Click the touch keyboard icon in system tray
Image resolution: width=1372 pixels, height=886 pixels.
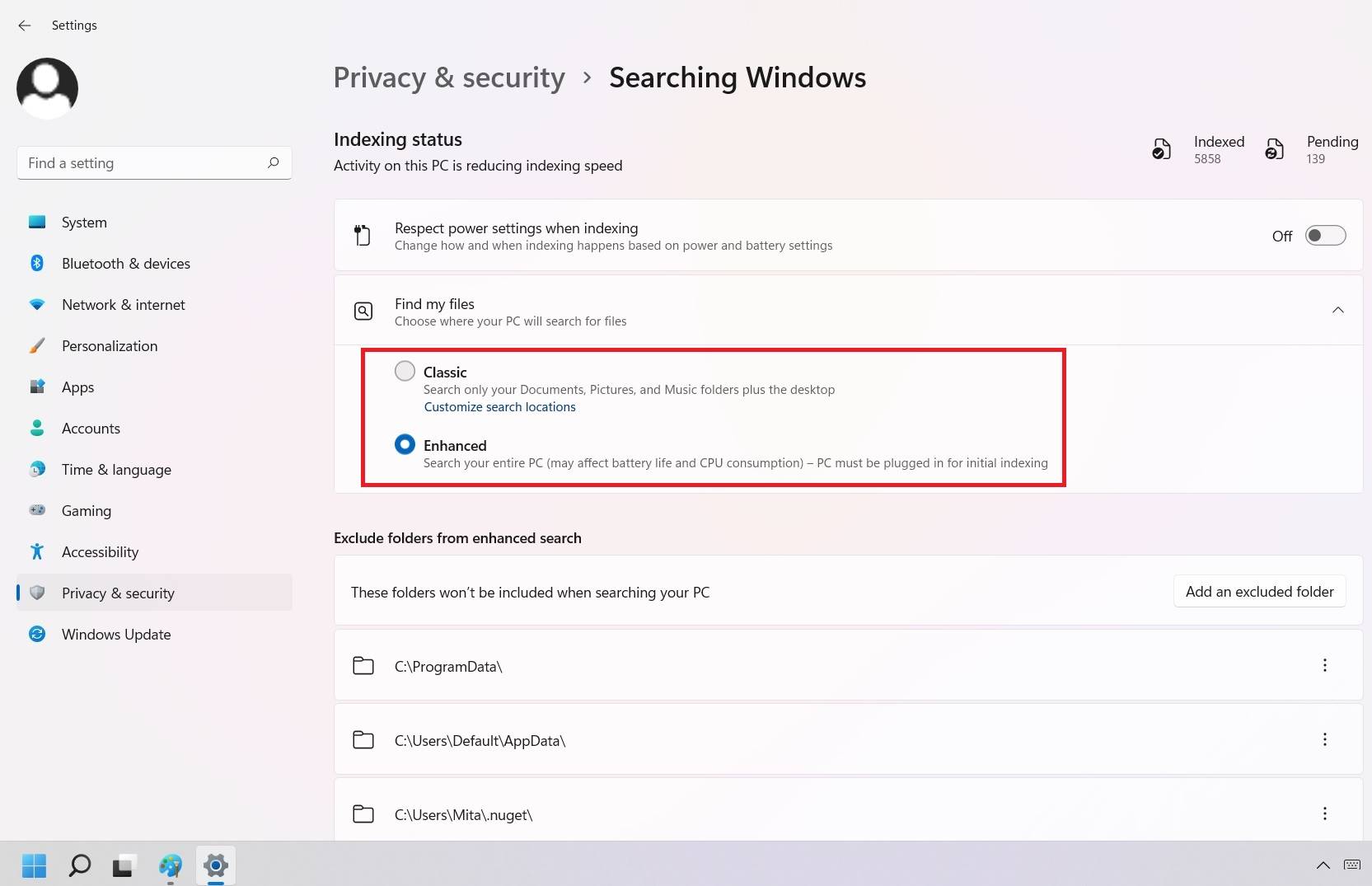pyautogui.click(x=1351, y=865)
